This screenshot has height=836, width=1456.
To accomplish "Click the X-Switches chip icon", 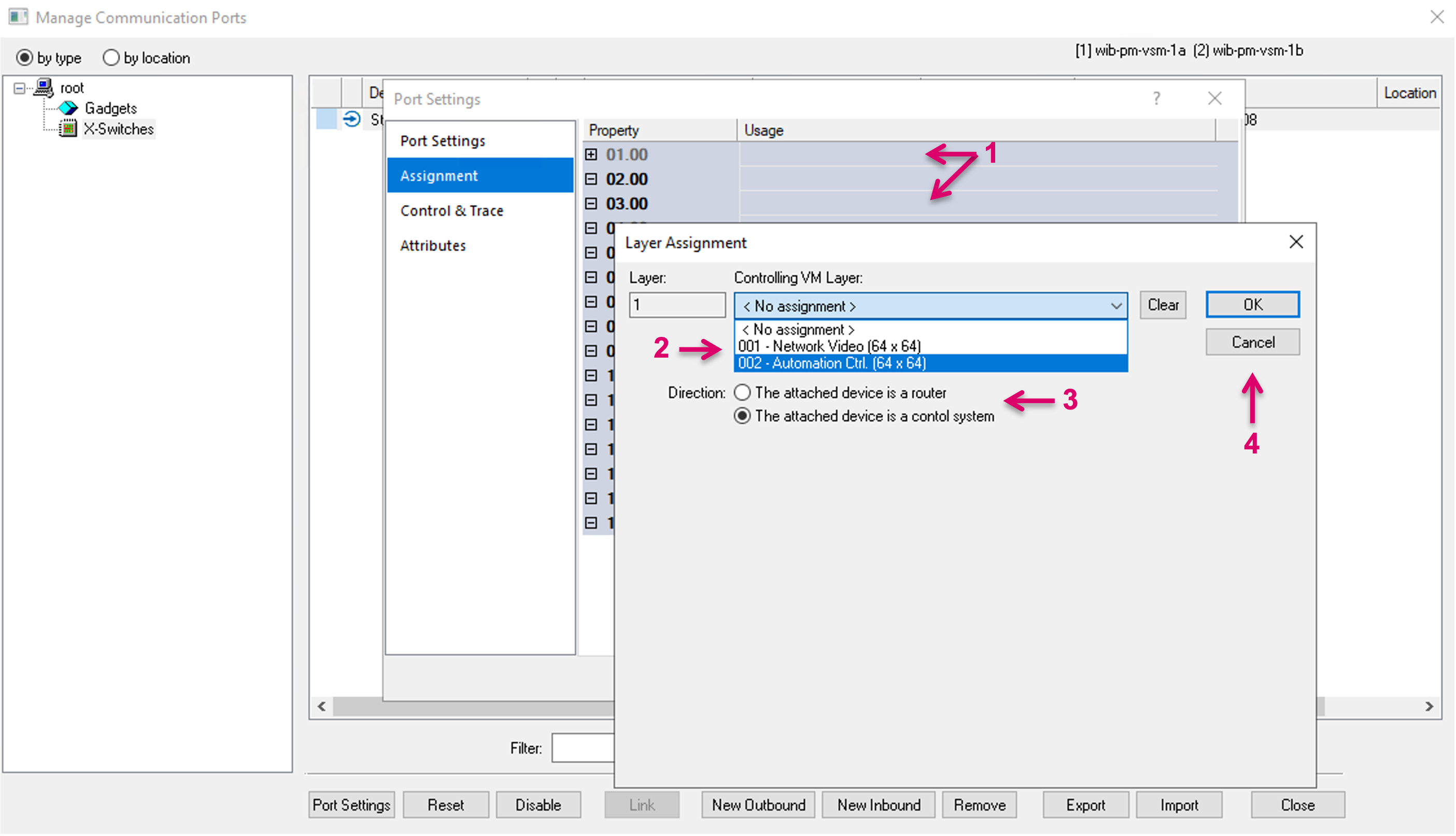I will tap(68, 129).
